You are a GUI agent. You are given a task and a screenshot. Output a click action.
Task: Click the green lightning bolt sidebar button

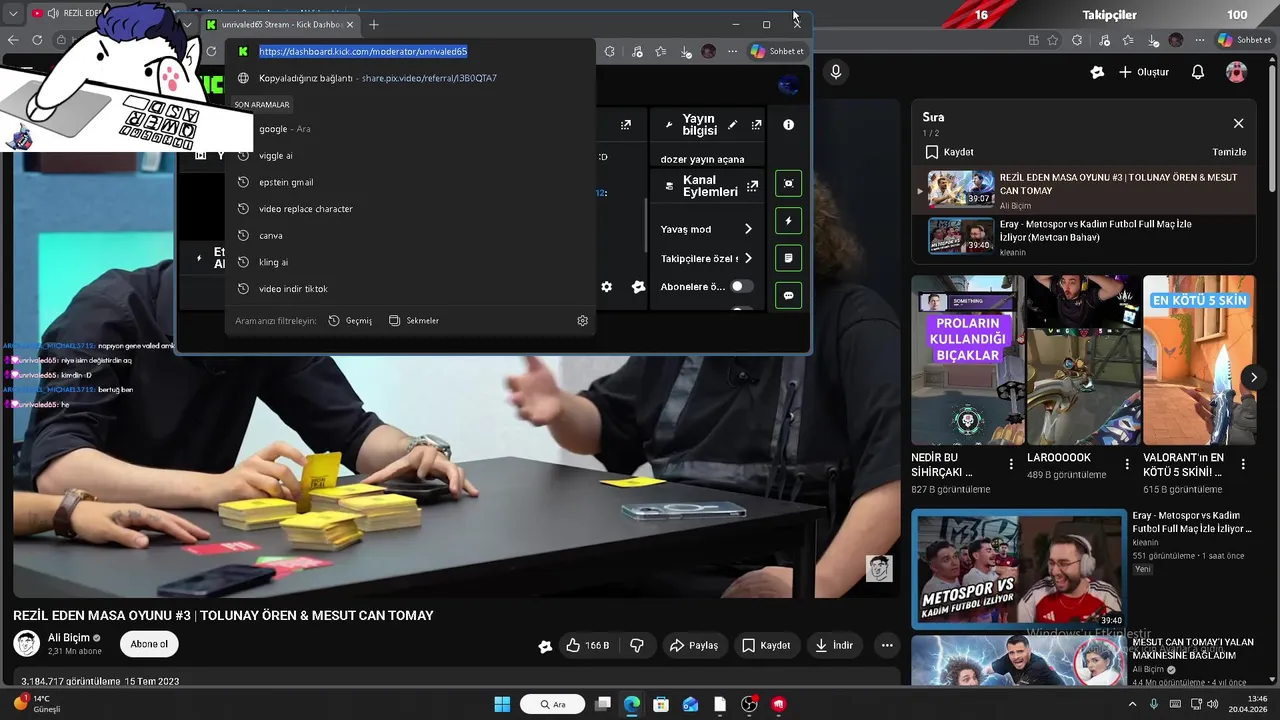[x=788, y=221]
